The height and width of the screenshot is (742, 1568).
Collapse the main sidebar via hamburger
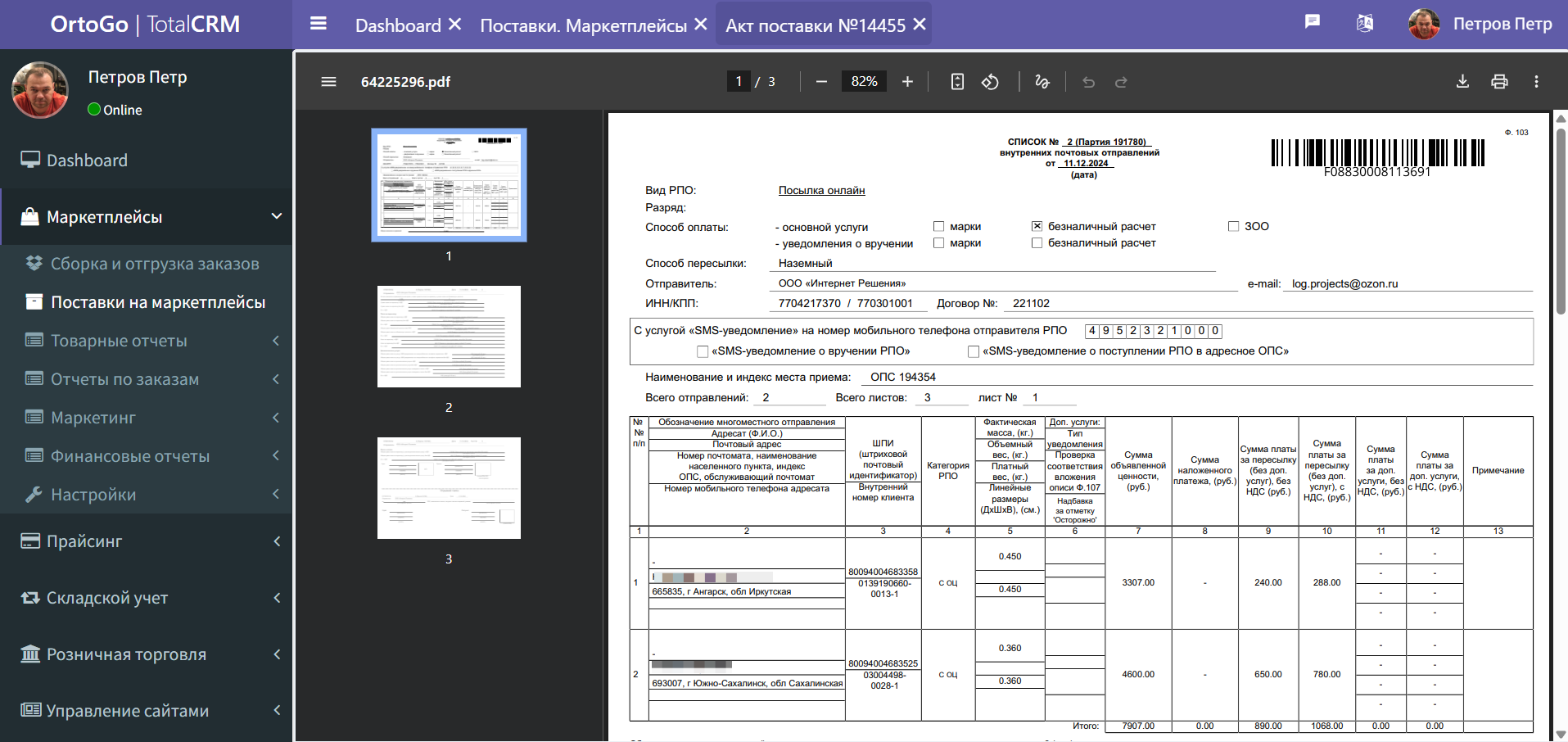[x=319, y=24]
